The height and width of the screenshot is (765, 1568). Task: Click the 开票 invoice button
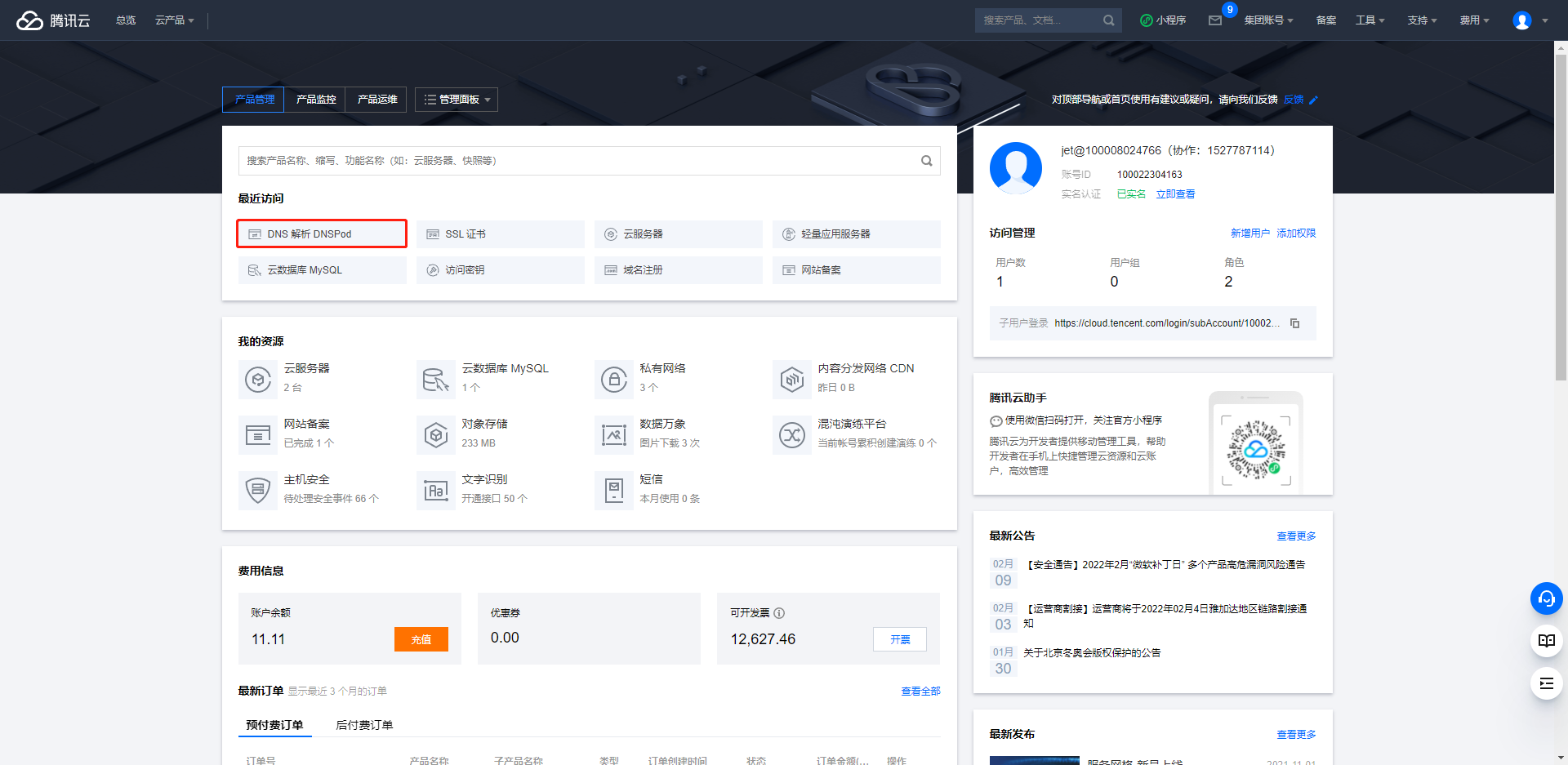coord(900,639)
